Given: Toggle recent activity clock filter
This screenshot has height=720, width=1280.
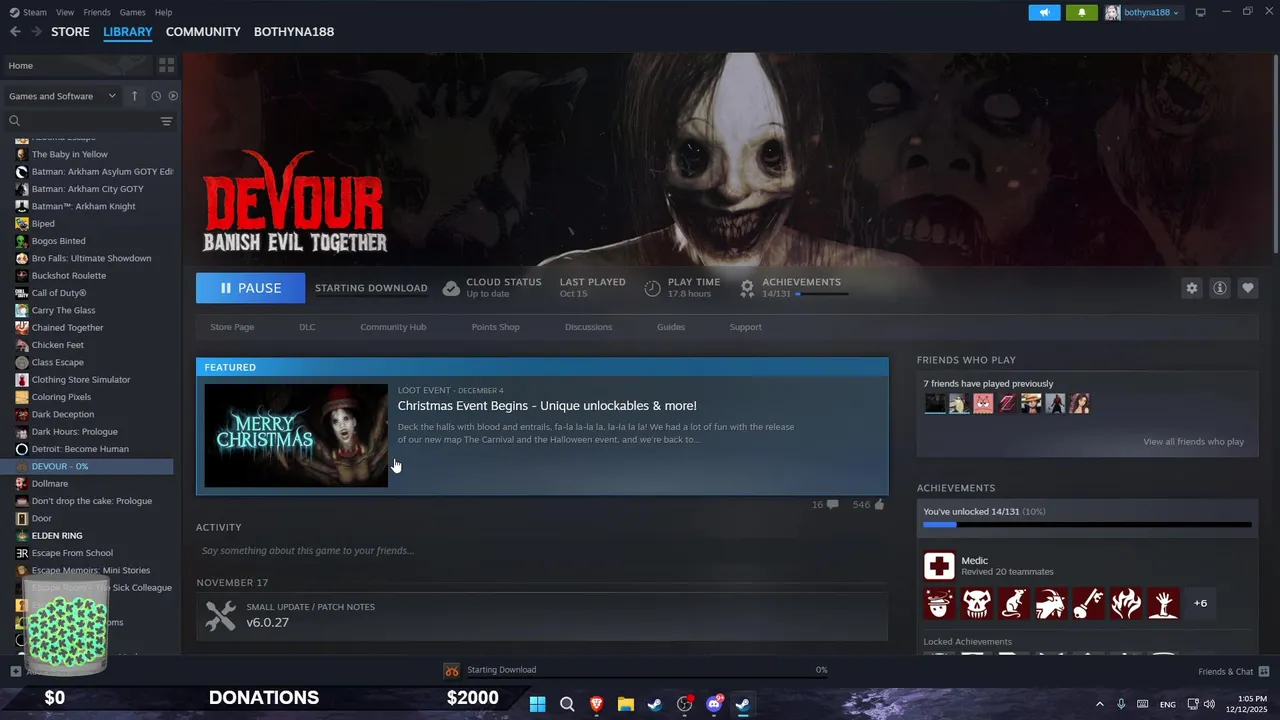Looking at the screenshot, I should [x=156, y=96].
